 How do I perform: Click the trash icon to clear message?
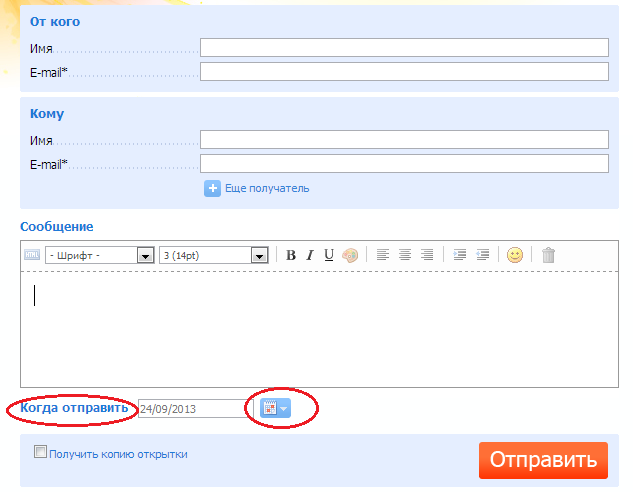point(548,255)
